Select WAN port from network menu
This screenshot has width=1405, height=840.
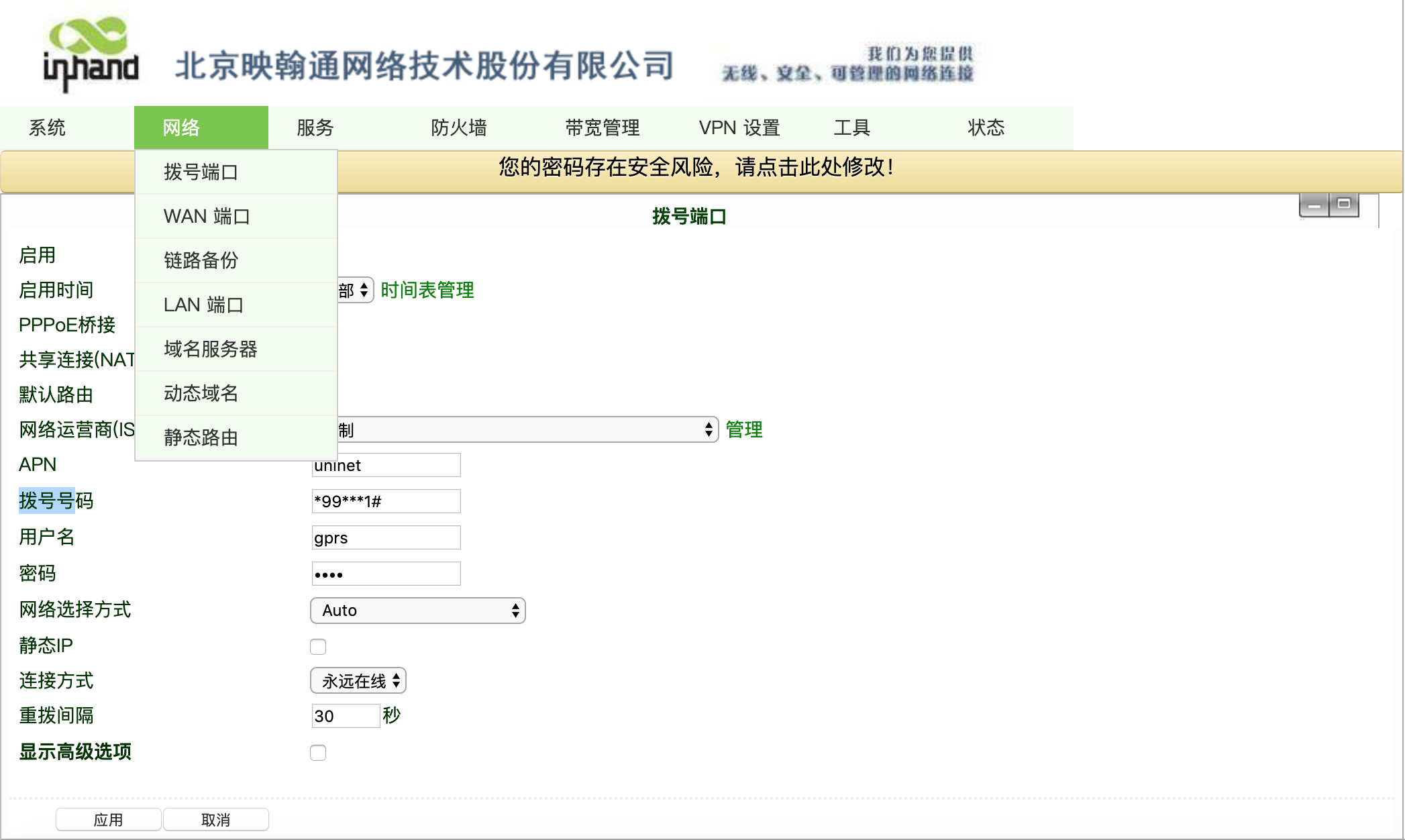pos(207,216)
